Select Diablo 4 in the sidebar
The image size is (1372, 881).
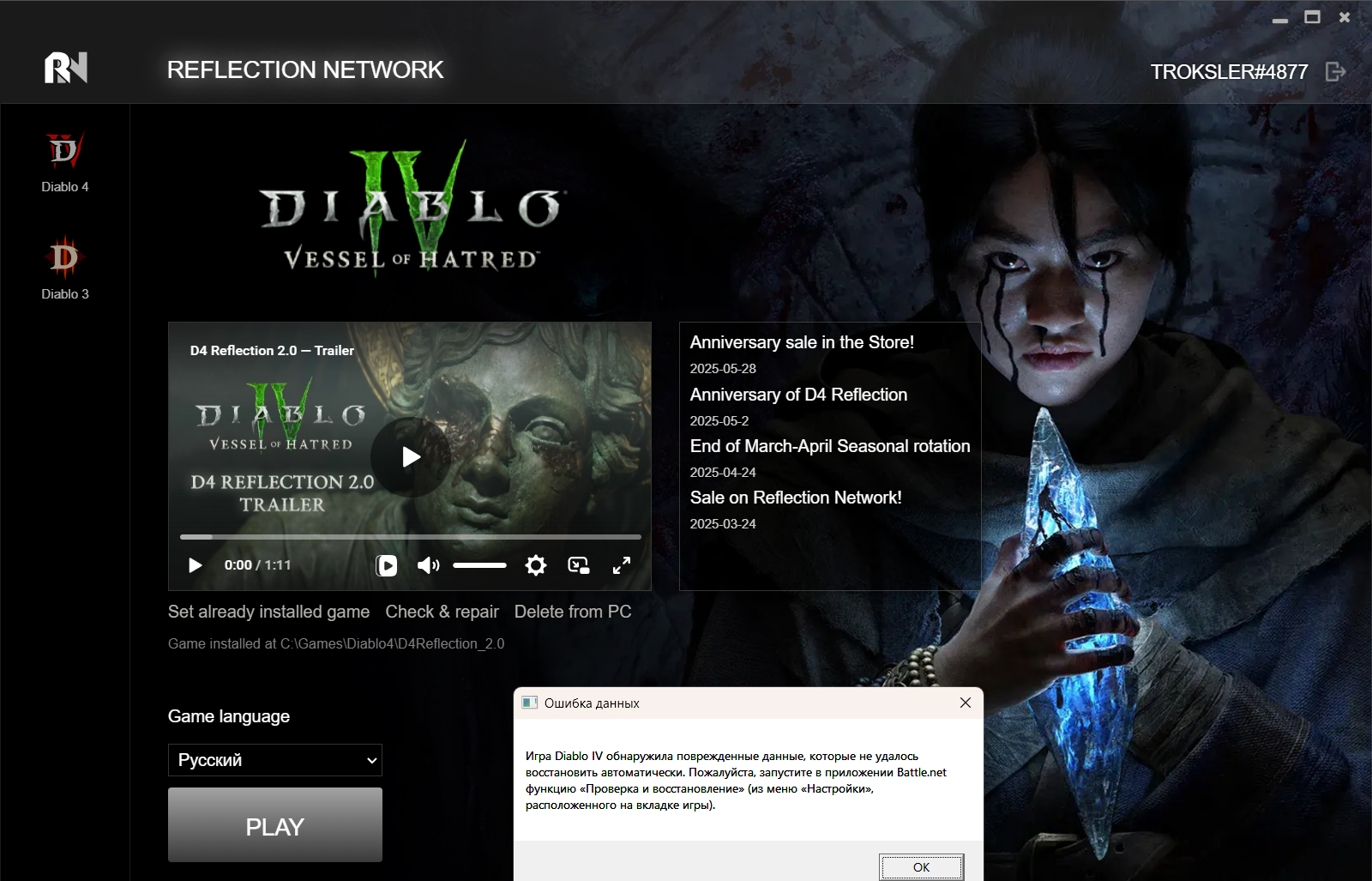64,163
